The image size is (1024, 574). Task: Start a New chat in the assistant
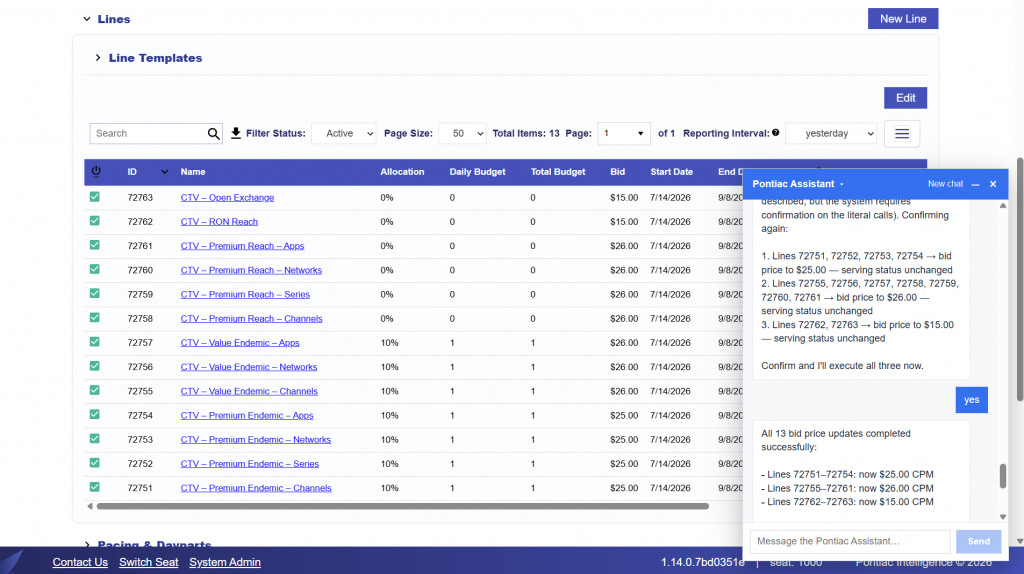point(945,184)
